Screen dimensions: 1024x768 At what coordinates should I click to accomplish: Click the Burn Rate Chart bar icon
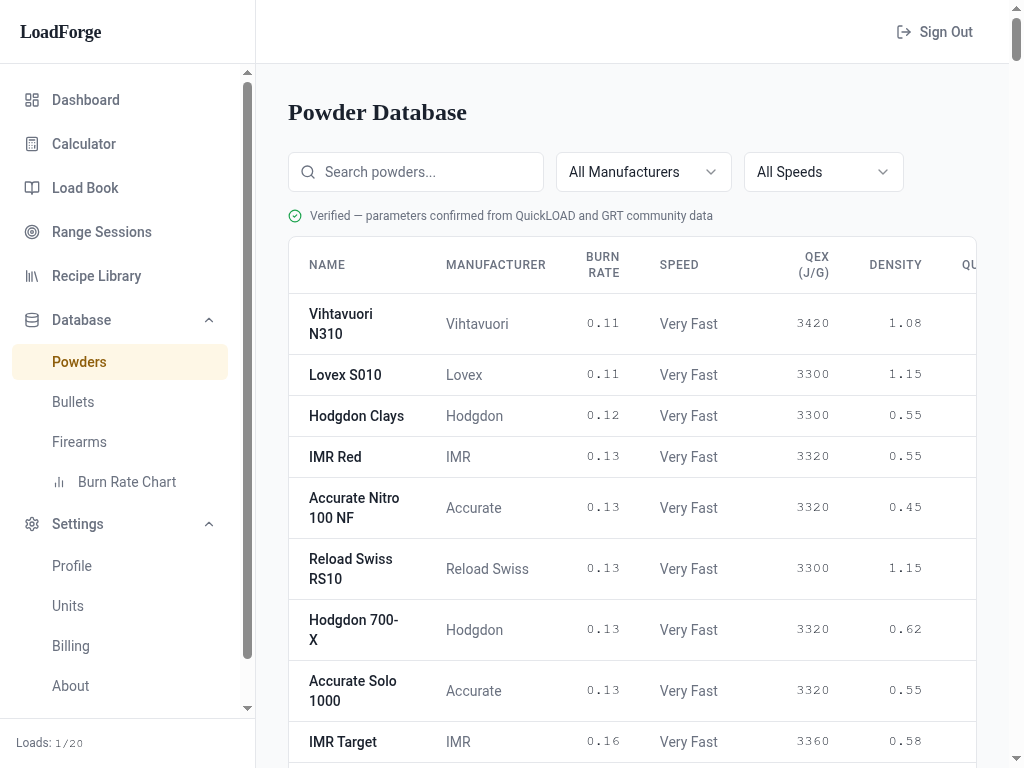click(x=59, y=482)
